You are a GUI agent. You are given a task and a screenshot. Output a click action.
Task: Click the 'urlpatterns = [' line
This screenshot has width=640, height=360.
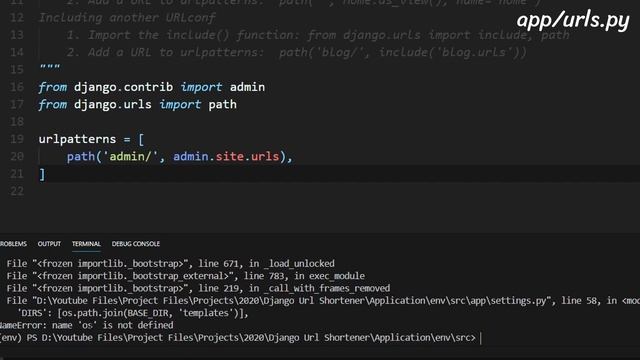tap(91, 139)
